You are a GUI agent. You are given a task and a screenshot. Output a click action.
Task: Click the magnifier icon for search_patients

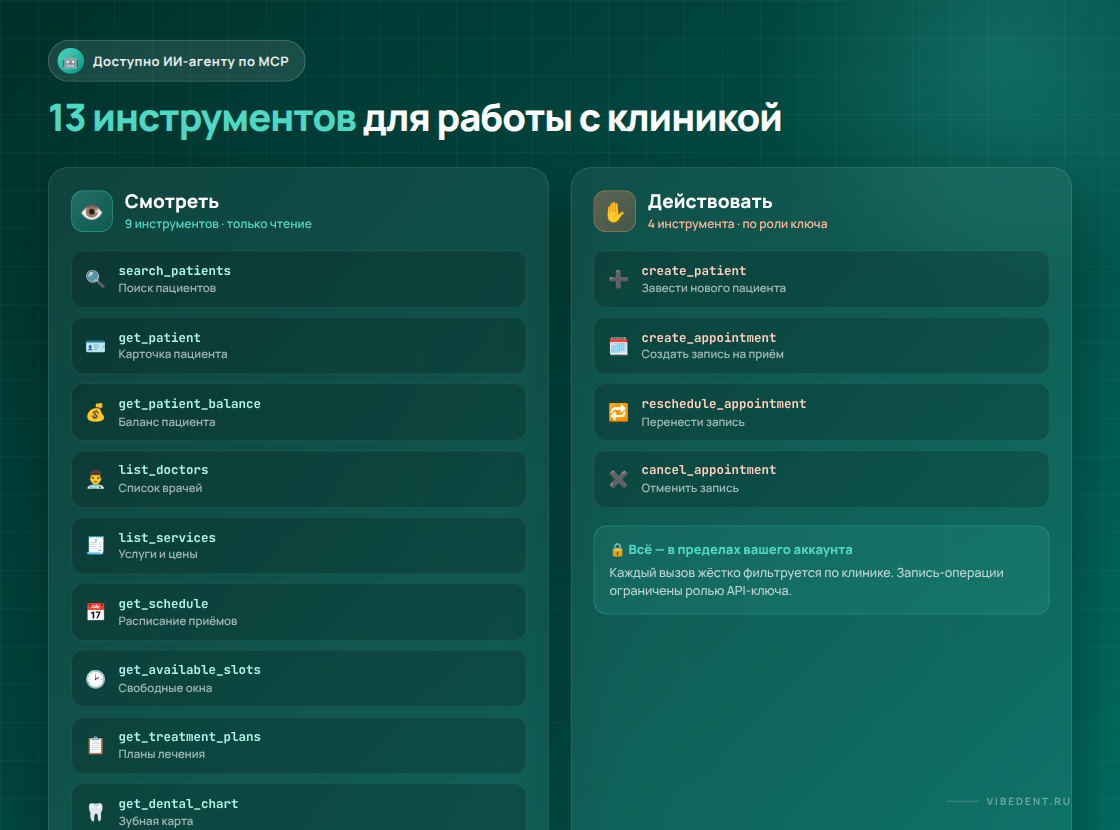point(95,279)
